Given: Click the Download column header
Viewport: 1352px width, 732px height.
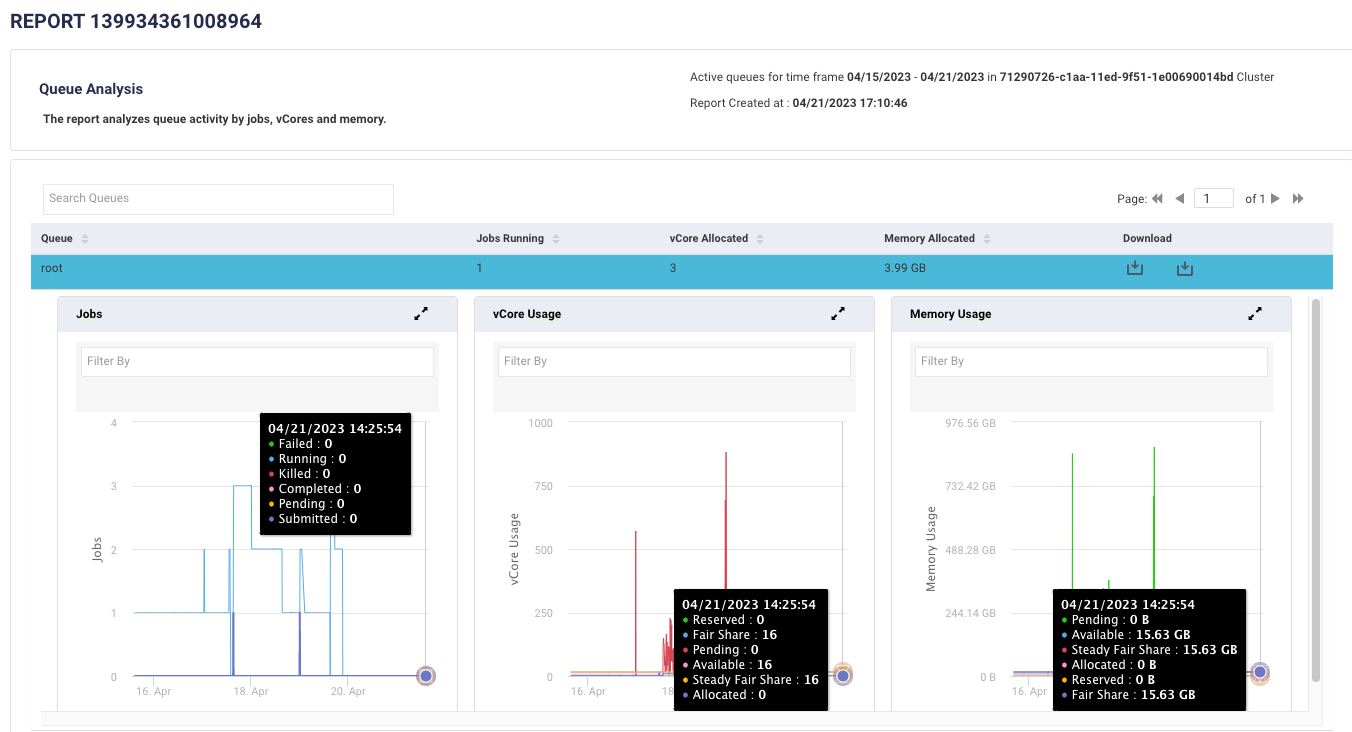Looking at the screenshot, I should click(x=1147, y=239).
